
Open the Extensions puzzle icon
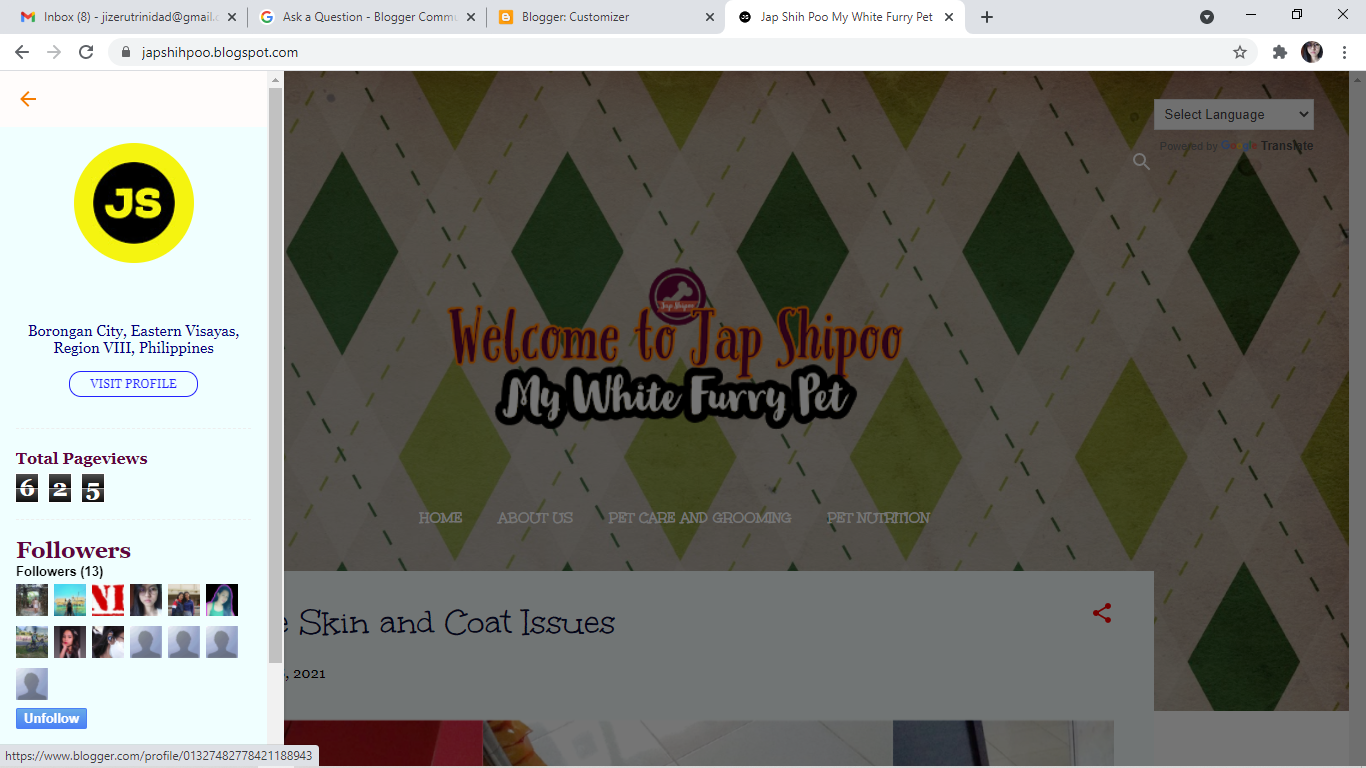coord(1280,52)
